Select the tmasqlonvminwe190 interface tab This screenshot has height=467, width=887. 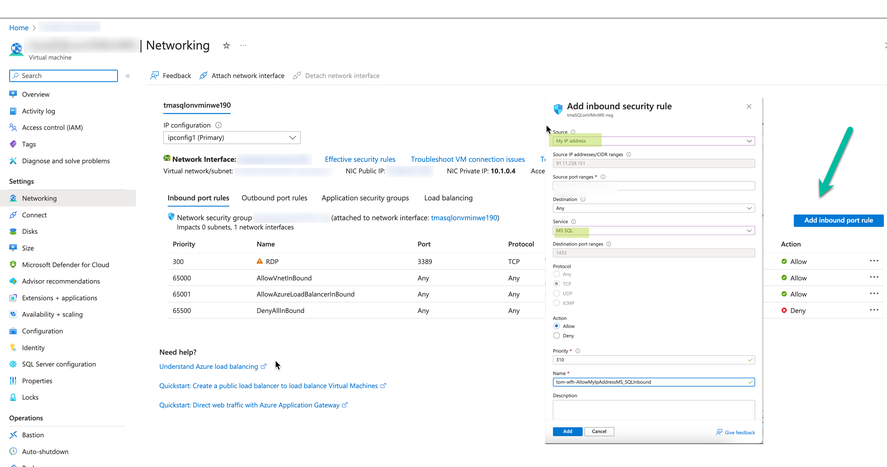(x=197, y=105)
